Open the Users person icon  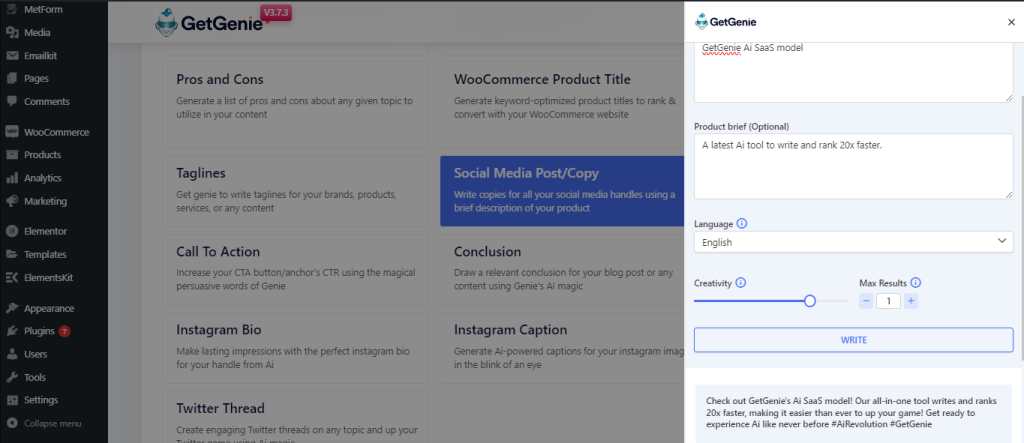(x=12, y=354)
